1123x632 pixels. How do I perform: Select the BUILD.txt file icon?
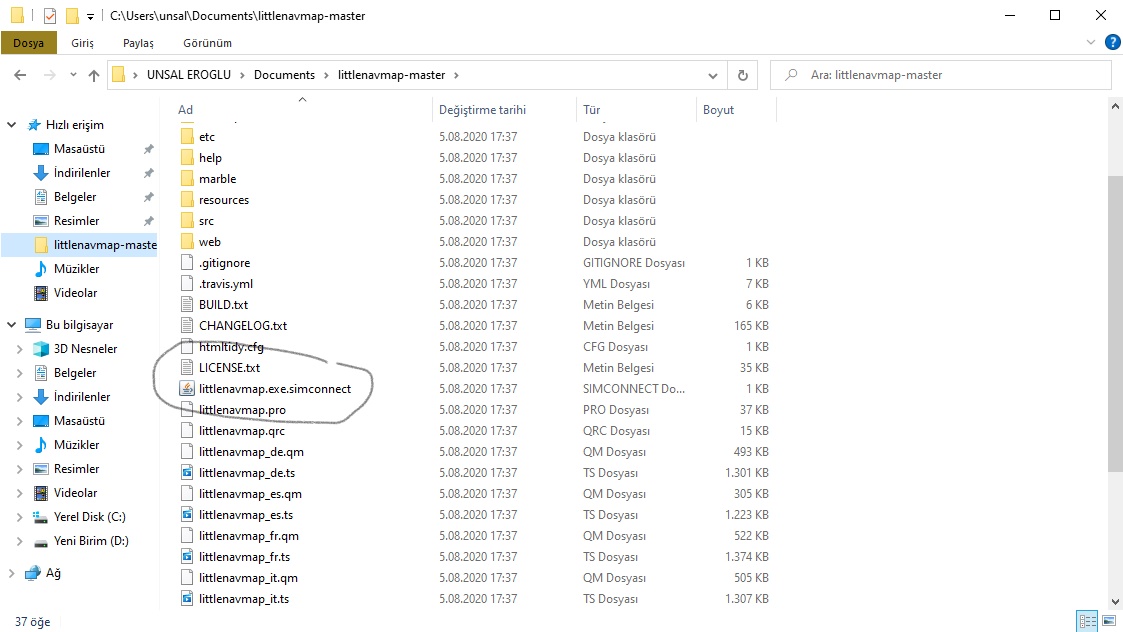click(x=187, y=305)
